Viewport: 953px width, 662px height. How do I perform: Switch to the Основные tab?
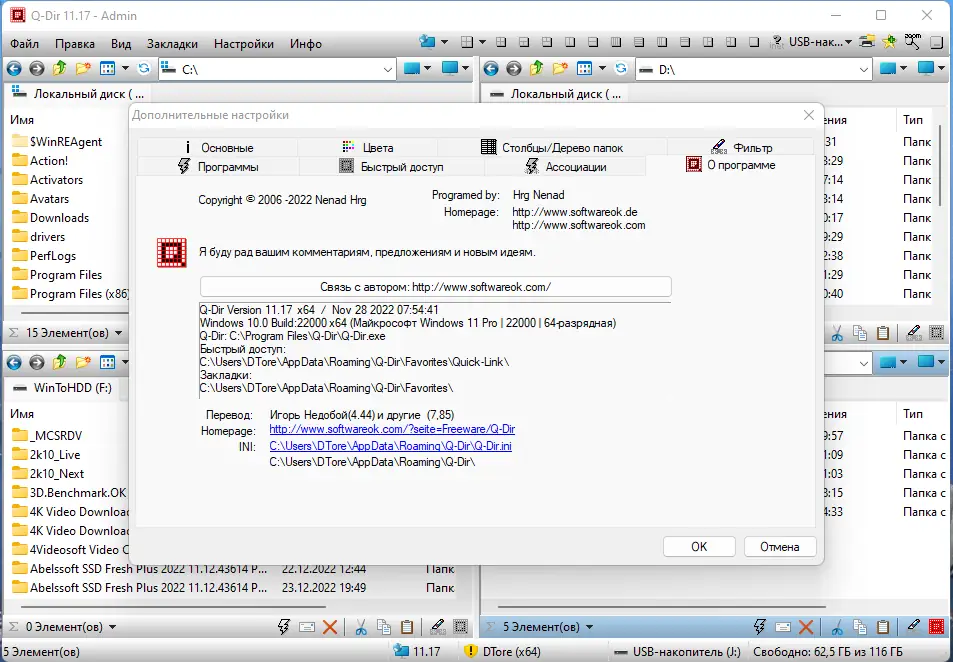pos(218,147)
